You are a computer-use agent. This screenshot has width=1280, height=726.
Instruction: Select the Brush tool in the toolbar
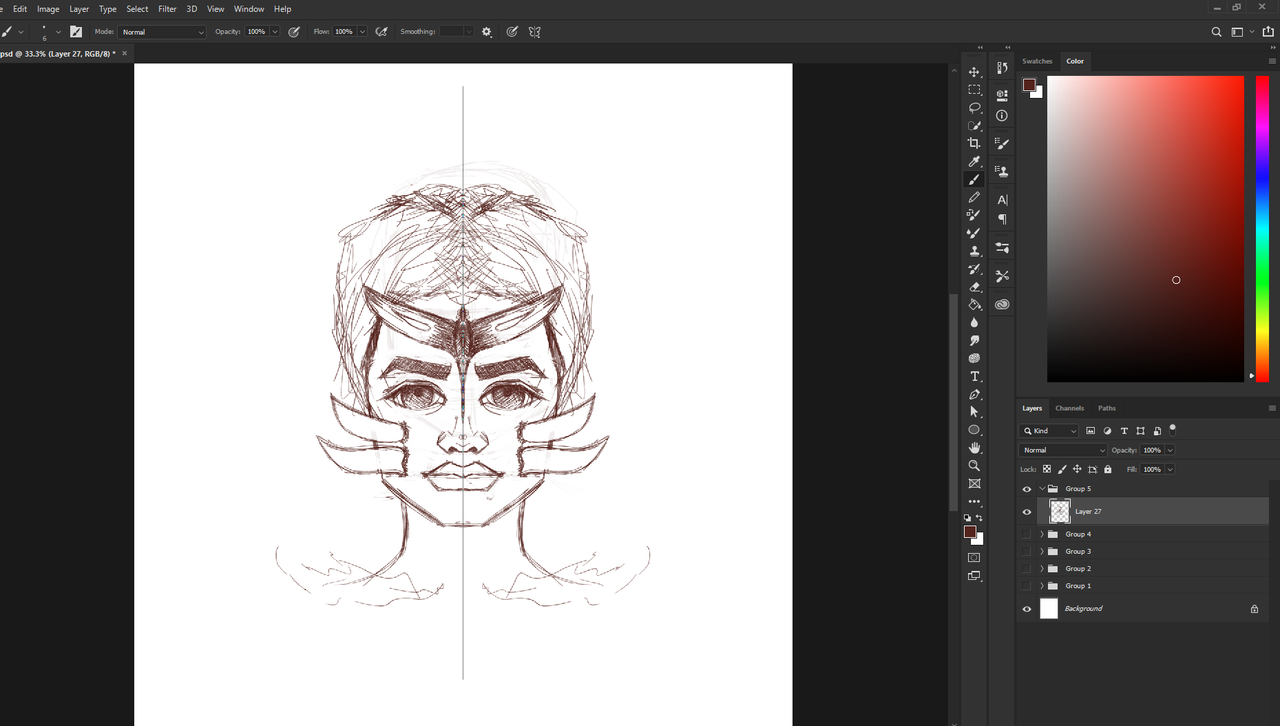point(974,179)
